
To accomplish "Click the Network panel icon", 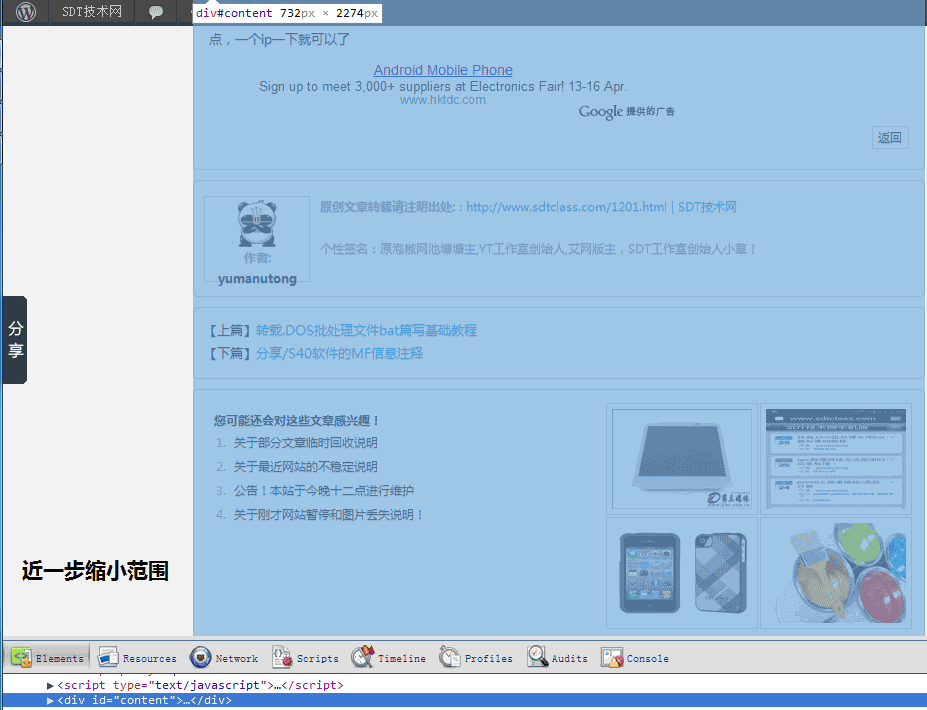I will point(200,657).
